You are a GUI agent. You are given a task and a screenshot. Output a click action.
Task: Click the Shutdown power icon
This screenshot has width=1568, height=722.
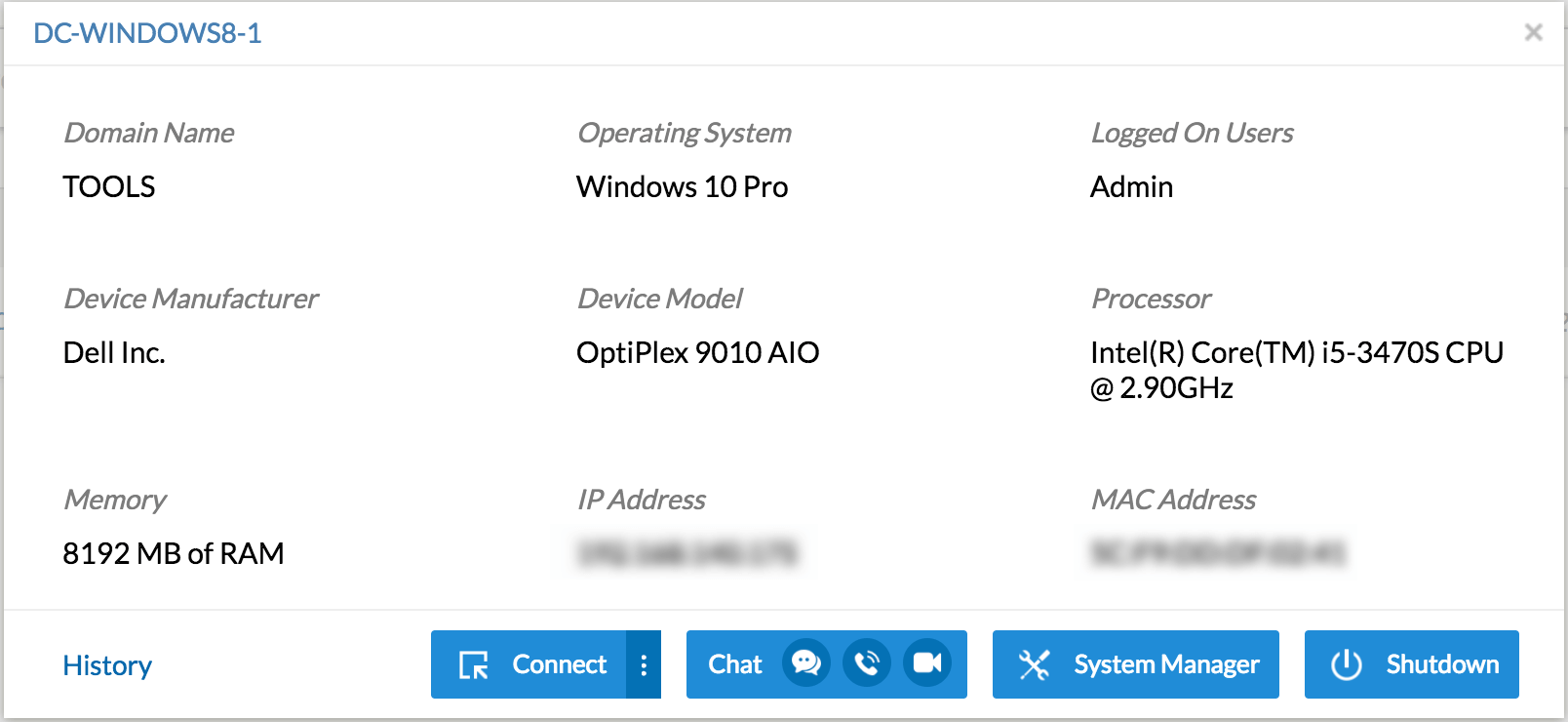(1347, 664)
